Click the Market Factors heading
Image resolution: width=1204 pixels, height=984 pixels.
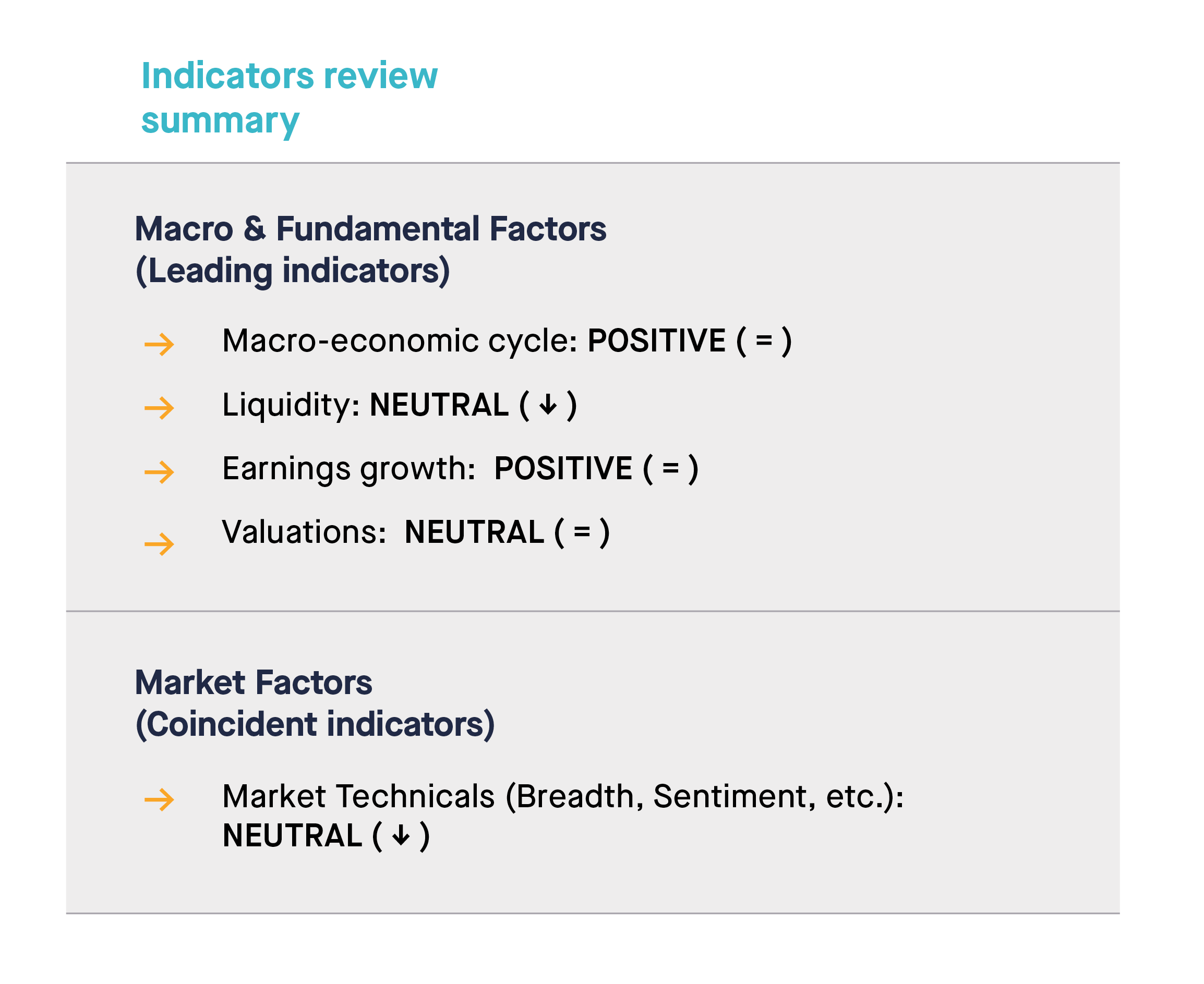pyautogui.click(x=254, y=682)
